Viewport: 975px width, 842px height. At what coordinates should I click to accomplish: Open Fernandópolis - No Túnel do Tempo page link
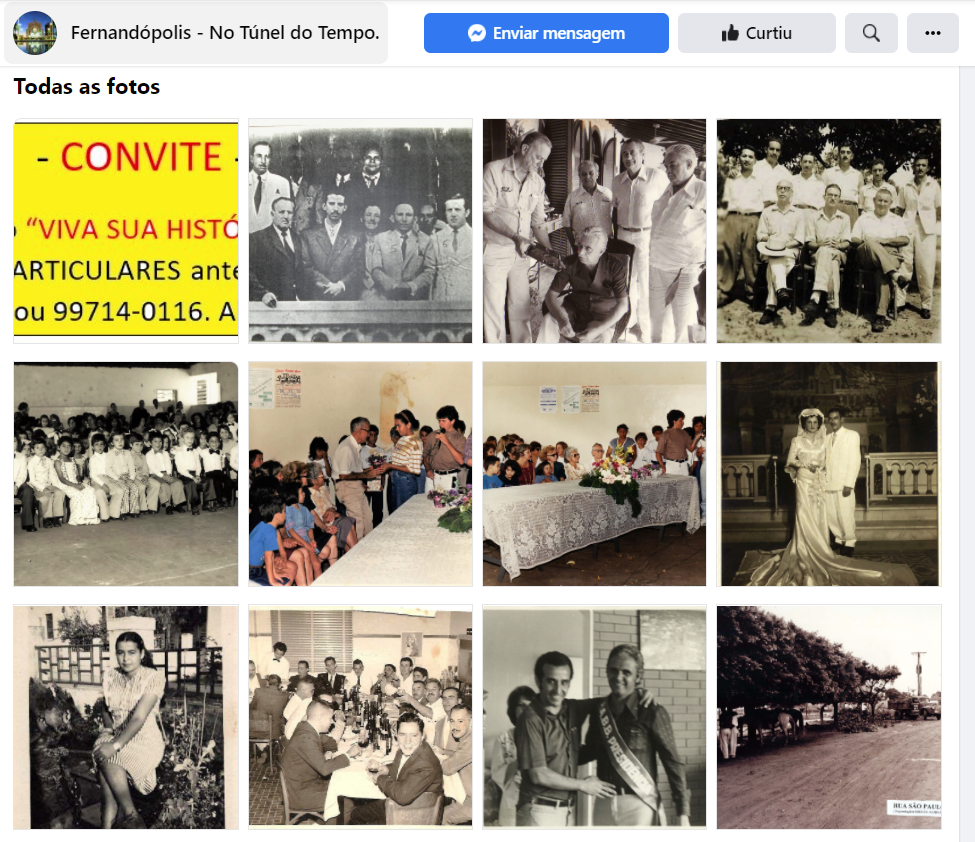point(224,32)
